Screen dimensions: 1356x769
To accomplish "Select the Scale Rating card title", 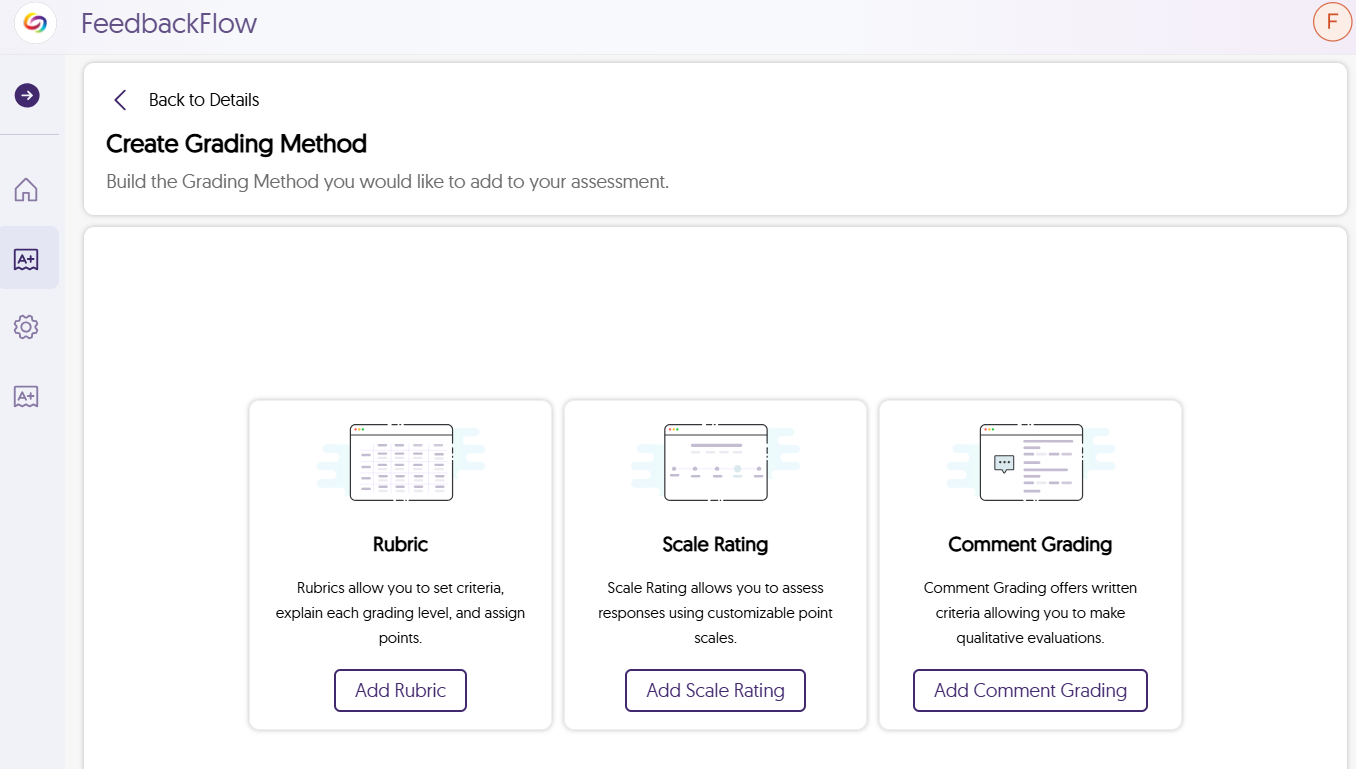I will (x=715, y=544).
